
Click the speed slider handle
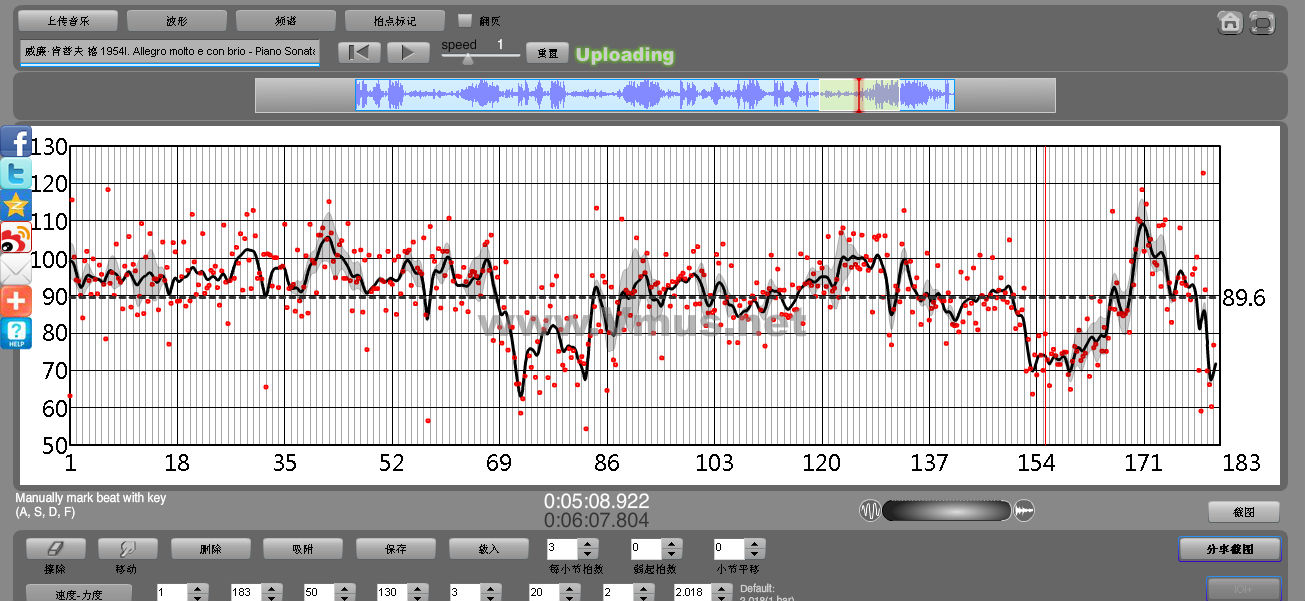point(467,59)
